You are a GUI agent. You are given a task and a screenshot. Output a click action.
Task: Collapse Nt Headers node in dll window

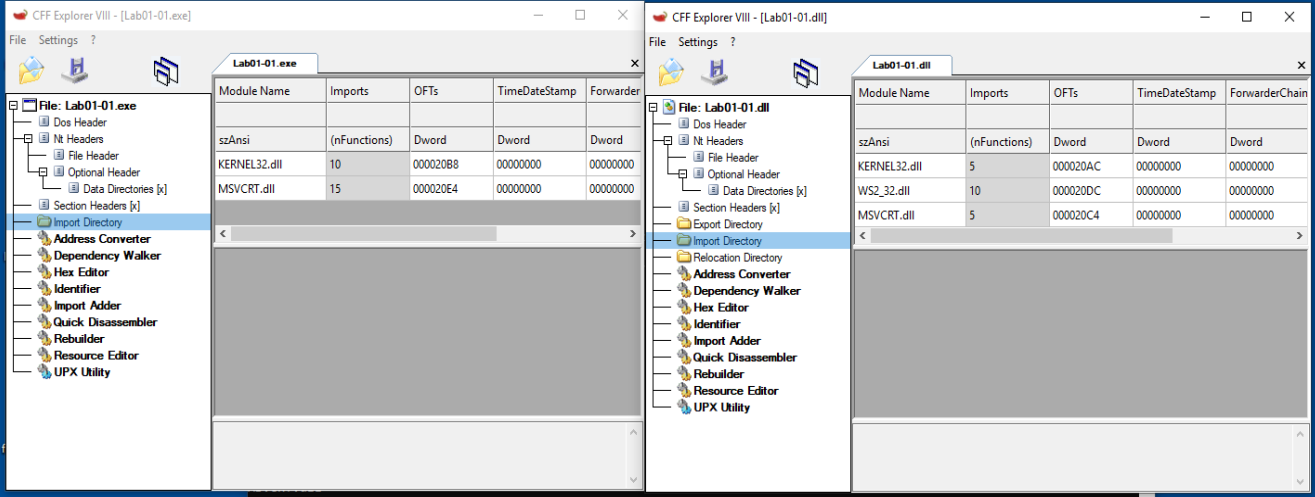click(668, 141)
